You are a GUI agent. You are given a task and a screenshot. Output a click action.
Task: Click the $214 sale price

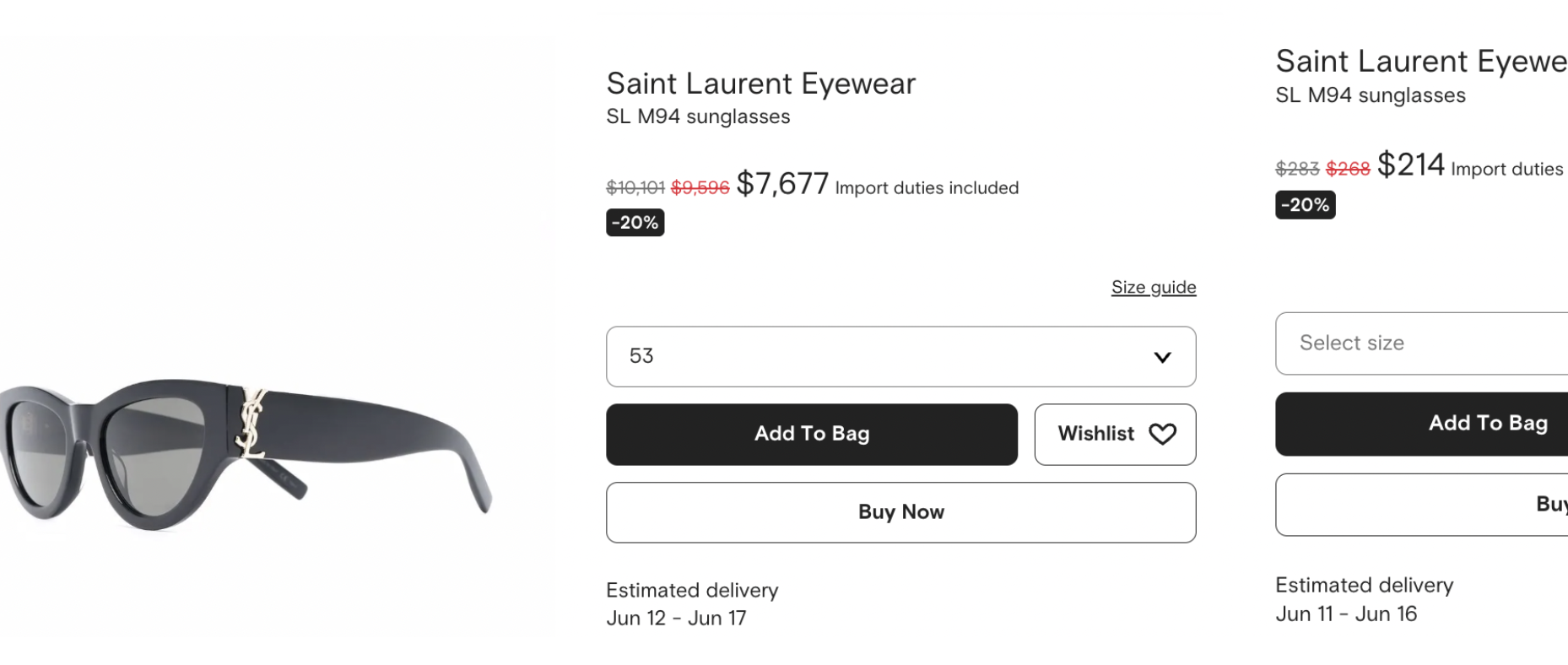tap(1410, 165)
